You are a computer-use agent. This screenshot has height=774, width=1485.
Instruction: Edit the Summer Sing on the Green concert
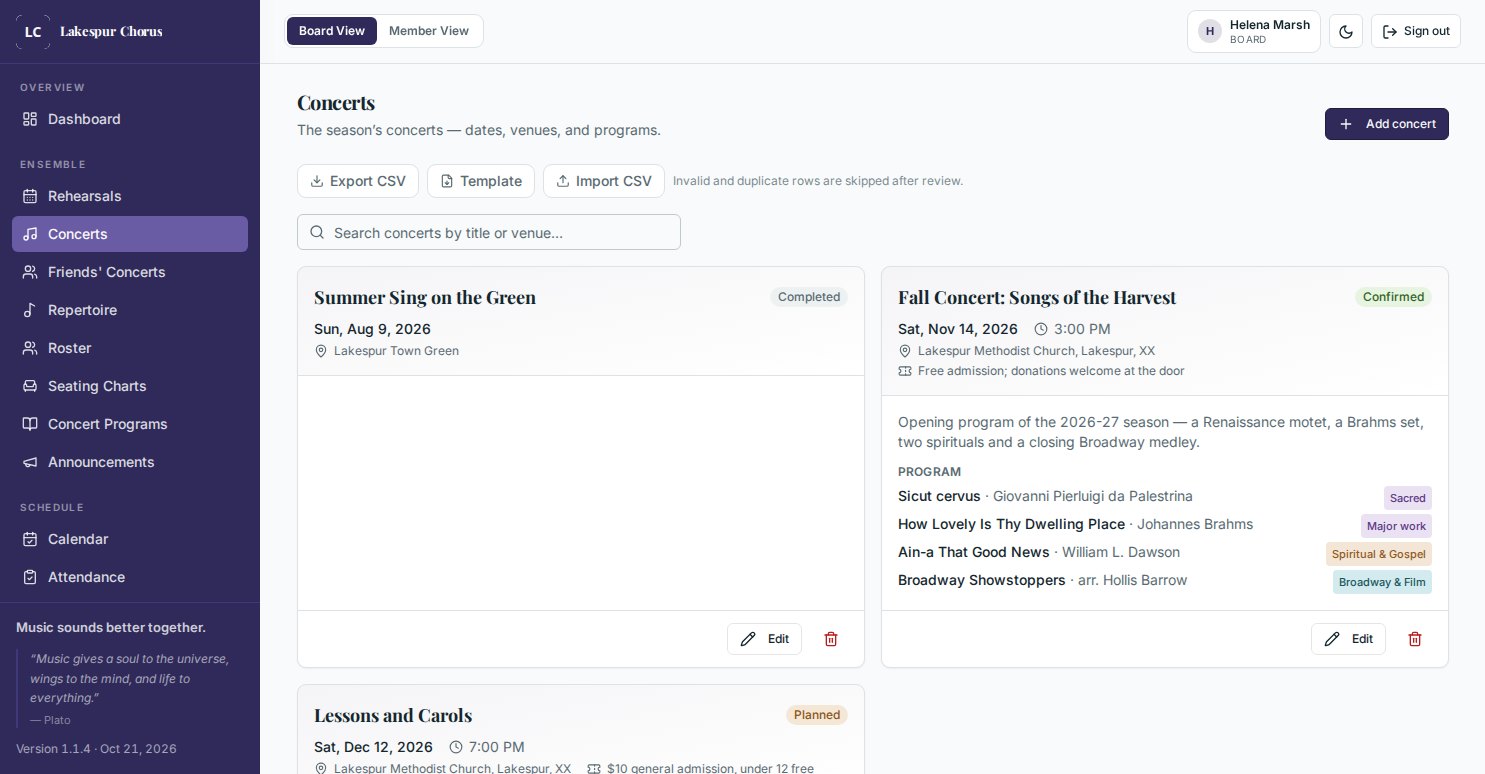tap(764, 639)
